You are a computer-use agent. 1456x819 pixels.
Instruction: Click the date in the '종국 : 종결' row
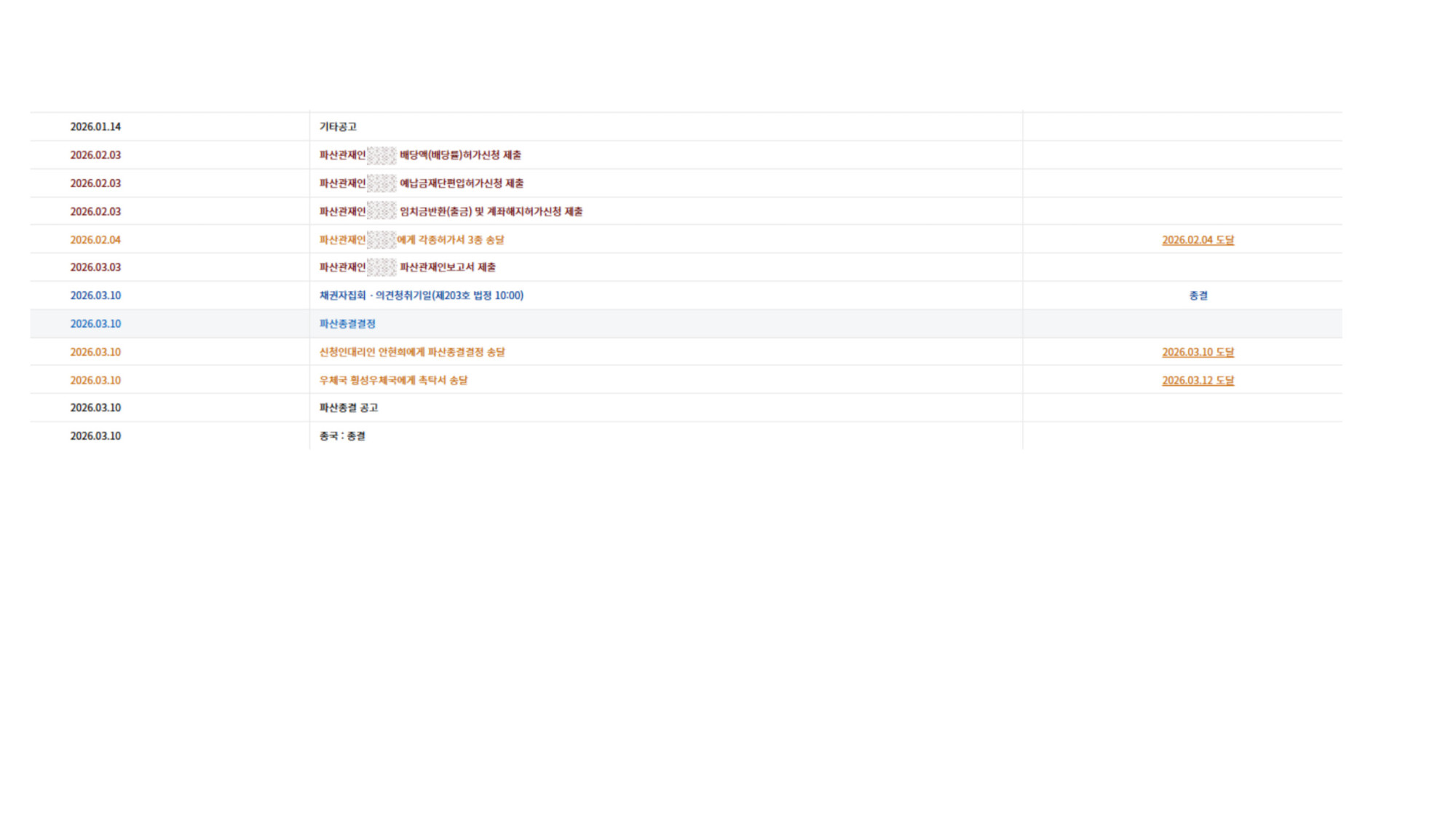(x=95, y=436)
